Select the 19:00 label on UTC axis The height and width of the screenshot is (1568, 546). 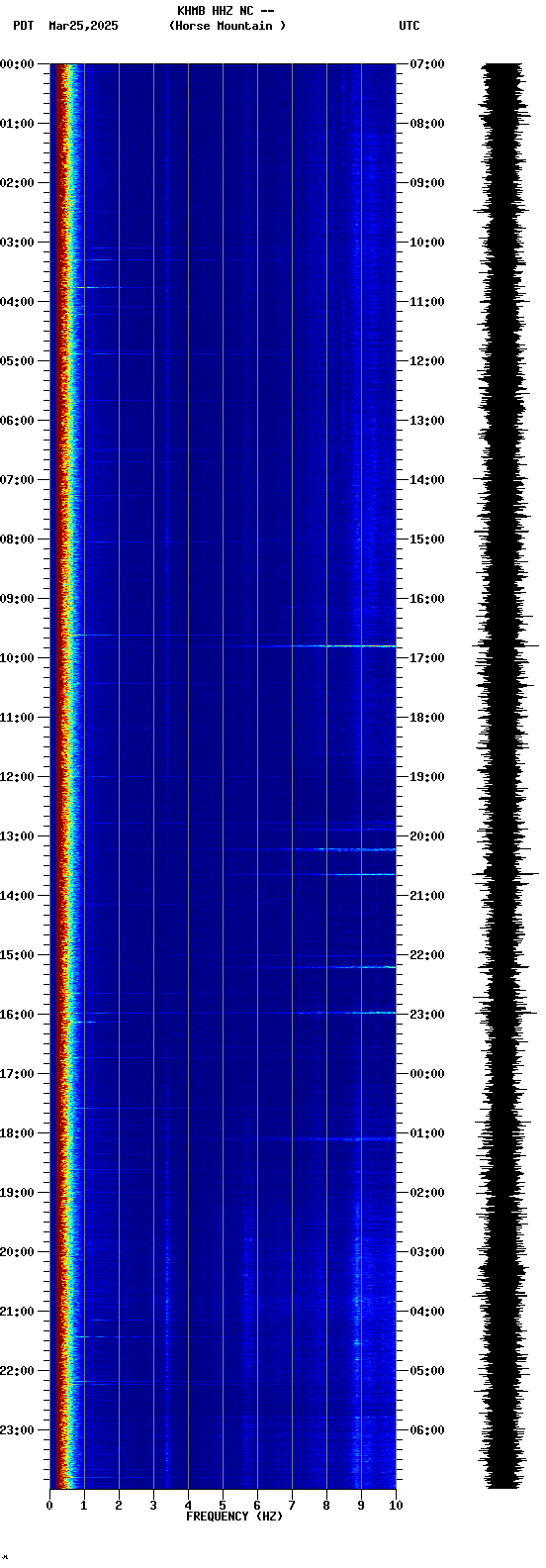point(427,777)
